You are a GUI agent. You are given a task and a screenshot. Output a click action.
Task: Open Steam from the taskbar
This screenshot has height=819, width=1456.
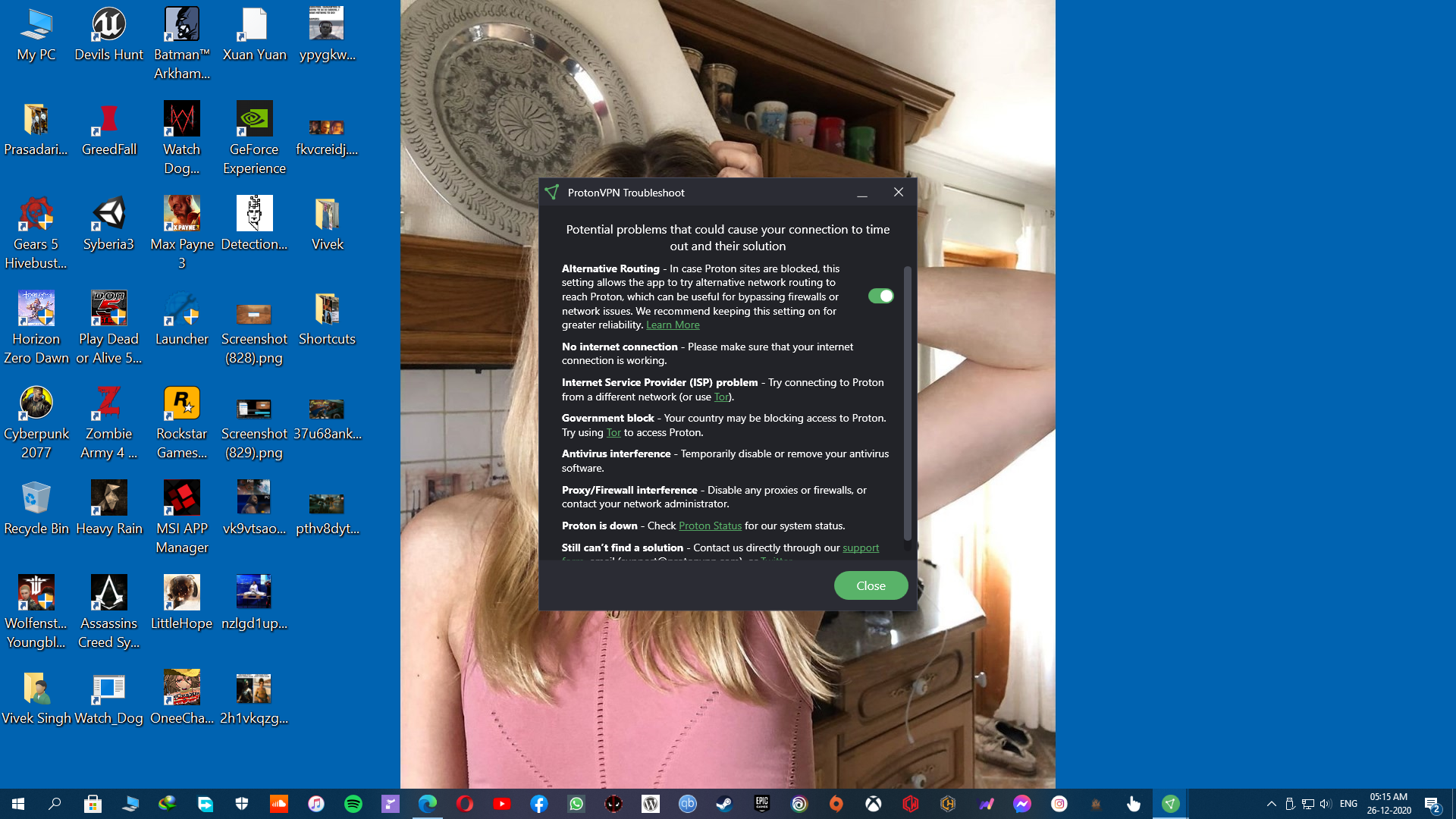pyautogui.click(x=724, y=804)
